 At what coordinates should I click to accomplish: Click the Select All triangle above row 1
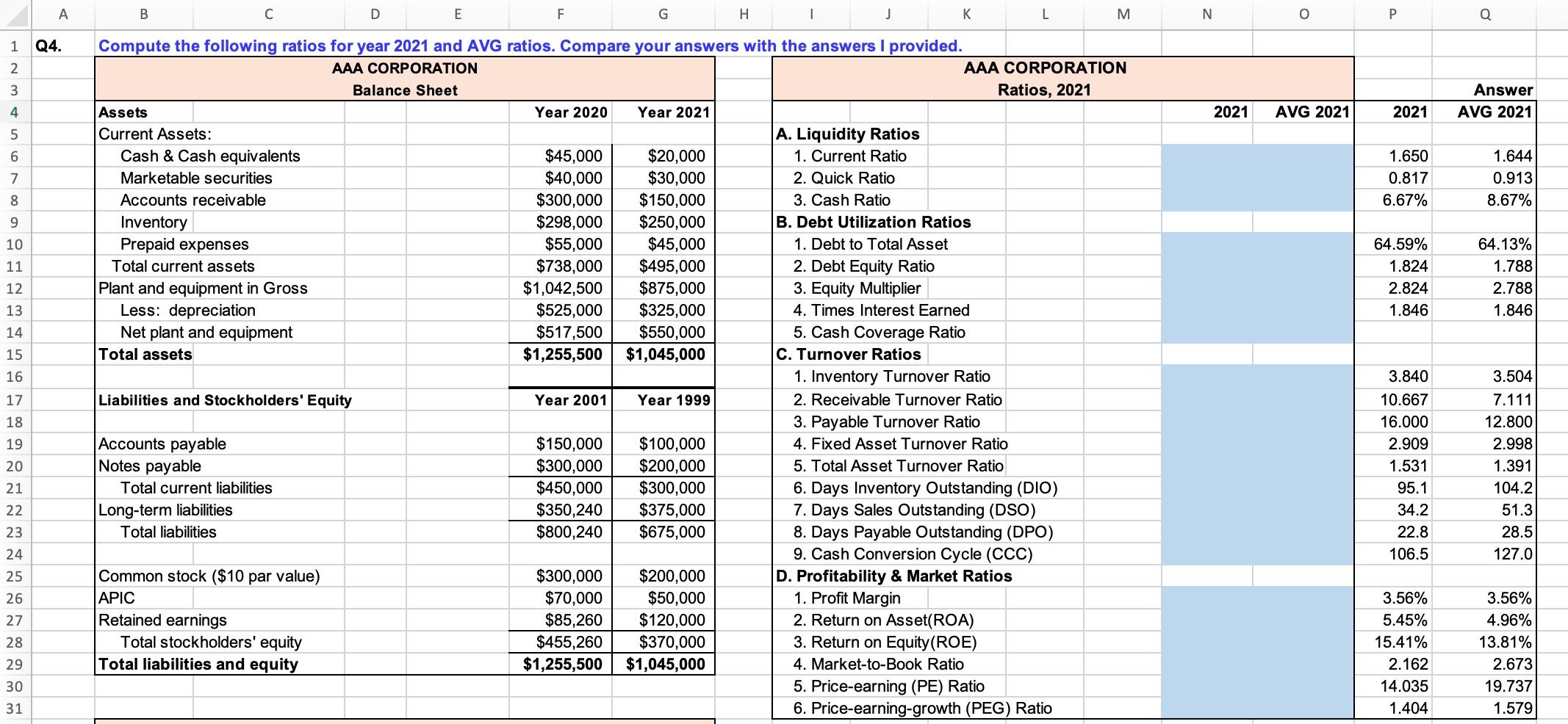pyautogui.click(x=16, y=14)
